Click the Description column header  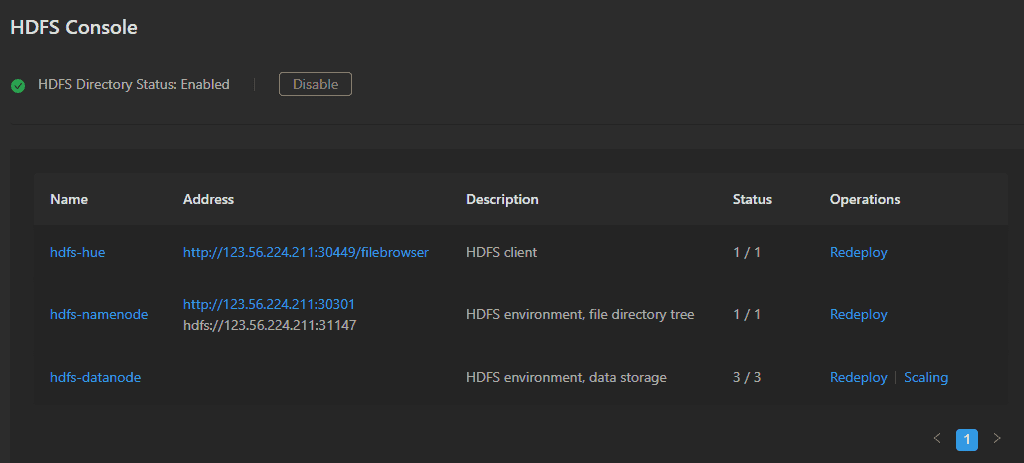[x=502, y=199]
